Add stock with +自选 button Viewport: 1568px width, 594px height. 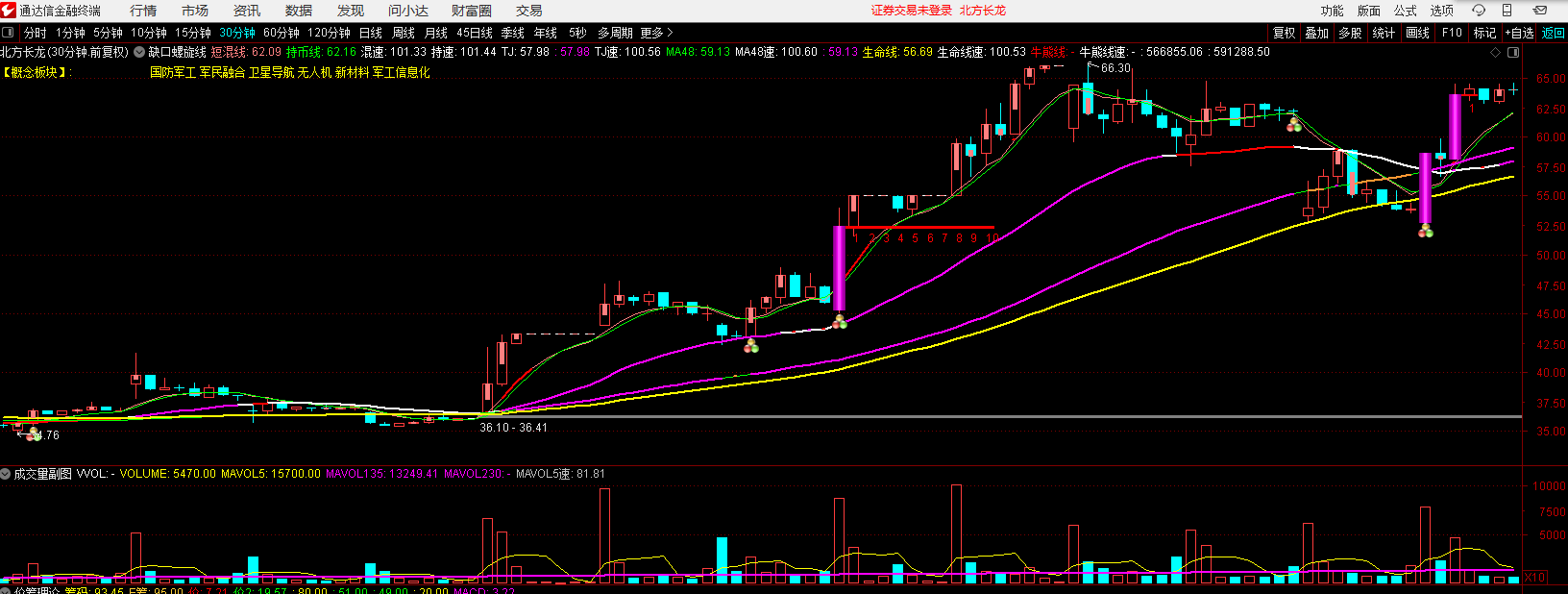(x=1520, y=33)
